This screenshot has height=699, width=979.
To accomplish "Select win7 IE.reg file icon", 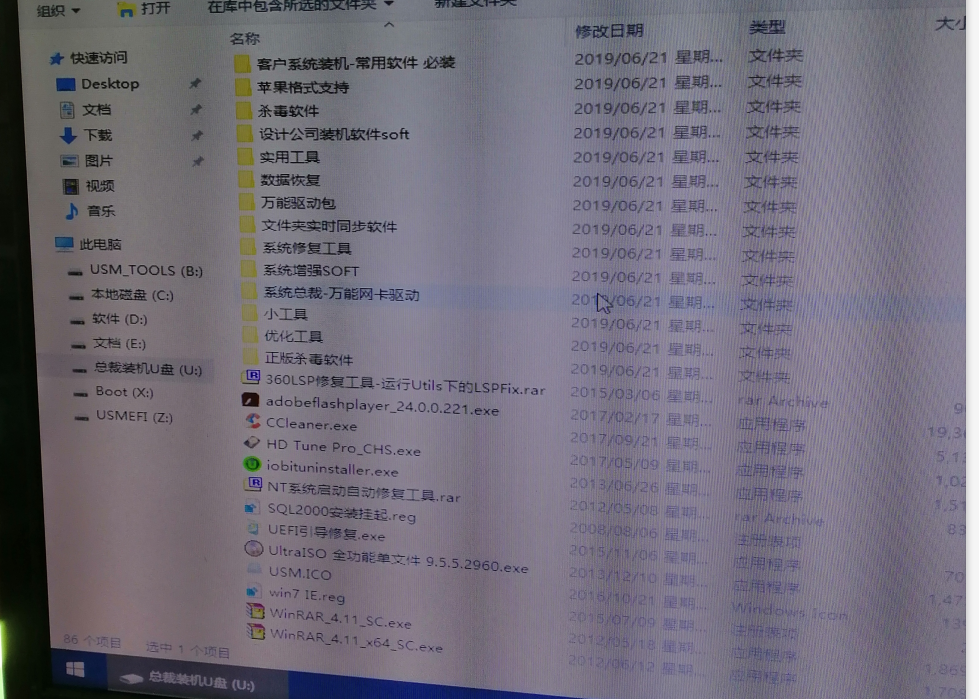I will click(x=253, y=591).
